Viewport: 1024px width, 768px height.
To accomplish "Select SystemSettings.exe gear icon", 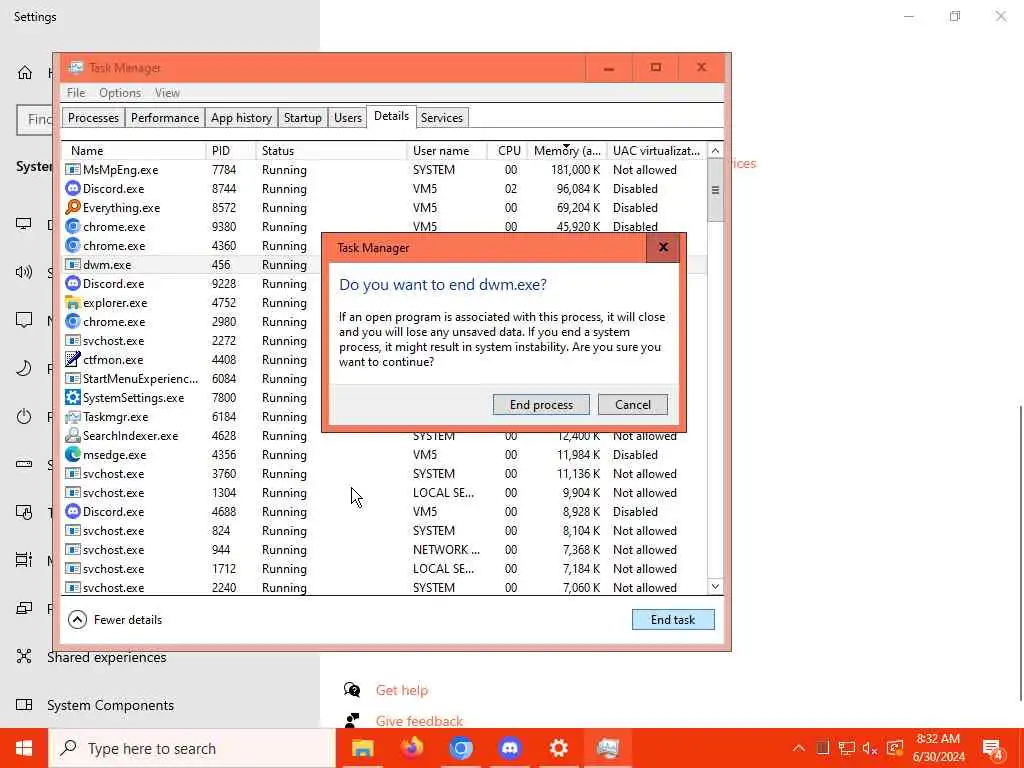I will point(72,398).
